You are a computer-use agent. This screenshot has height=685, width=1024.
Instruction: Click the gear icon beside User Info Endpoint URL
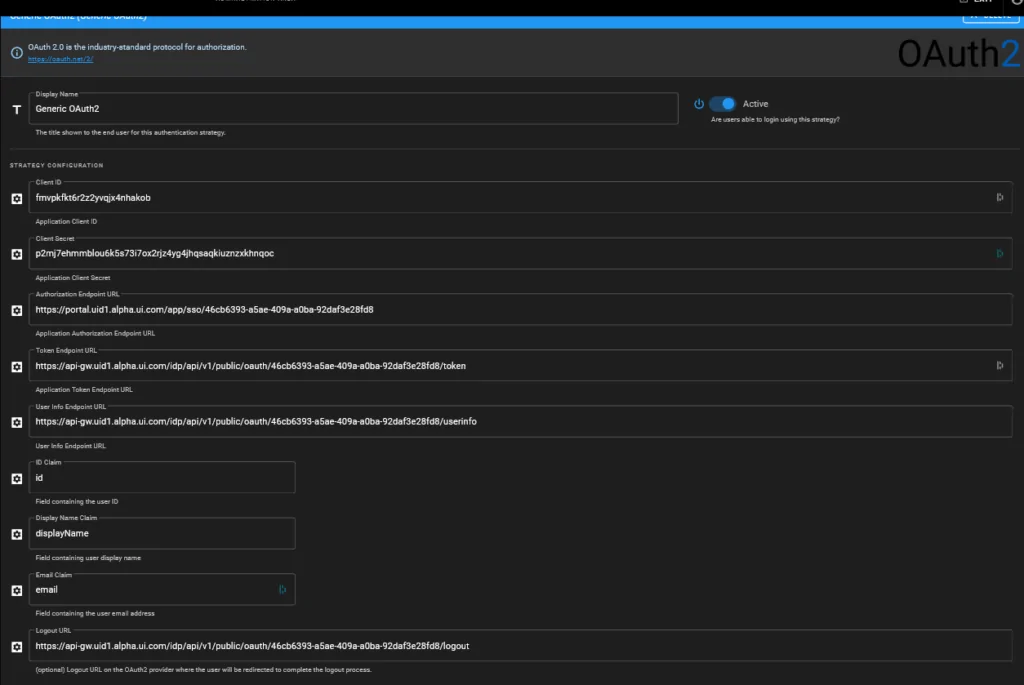(x=17, y=422)
